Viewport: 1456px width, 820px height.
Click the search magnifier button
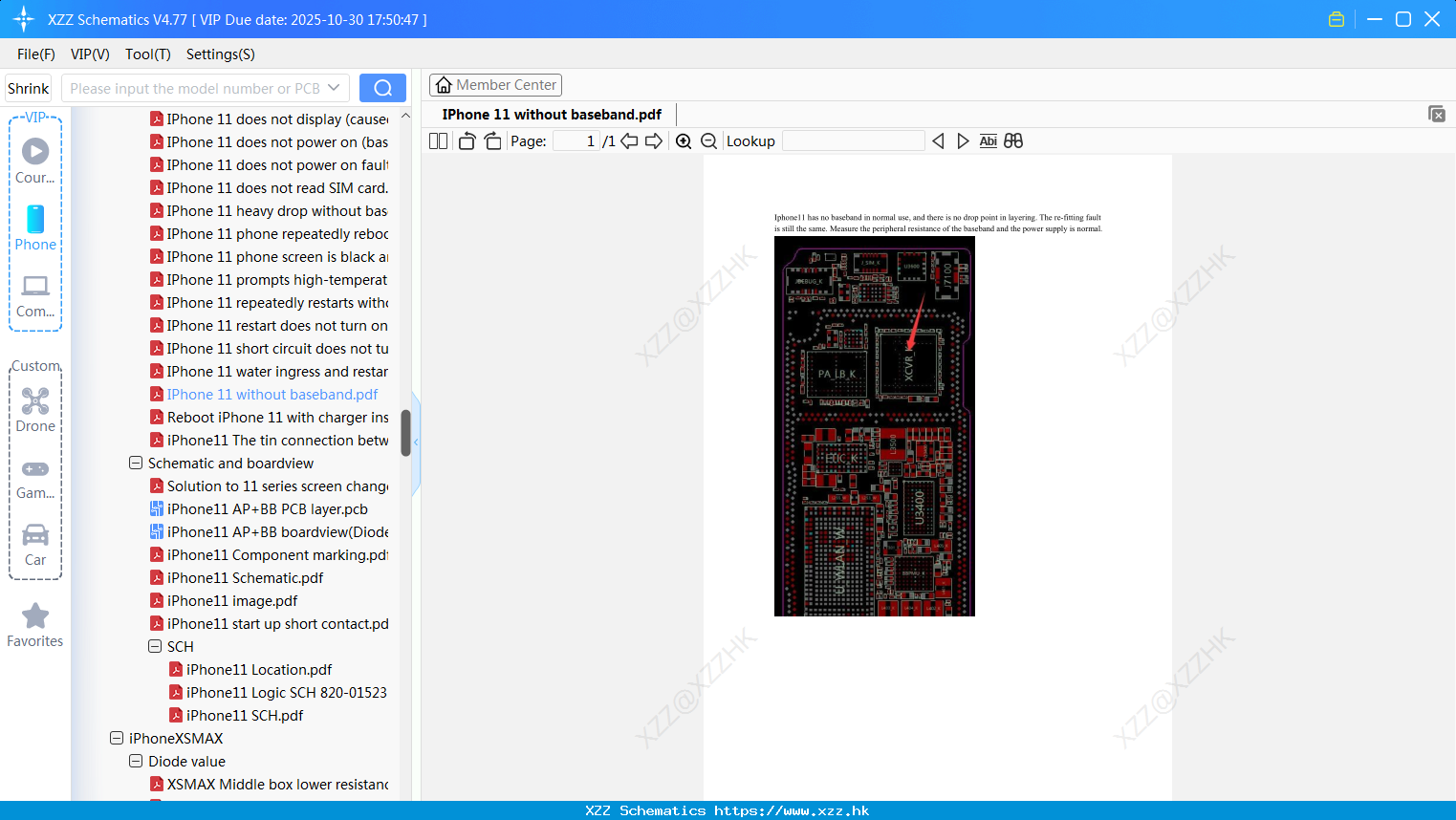pos(382,88)
